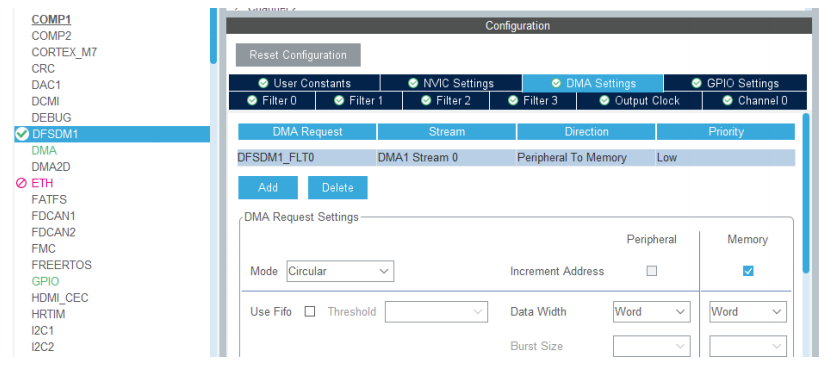826x368 pixels.
Task: Select FMC in the peripheral list
Action: pyautogui.click(x=43, y=248)
